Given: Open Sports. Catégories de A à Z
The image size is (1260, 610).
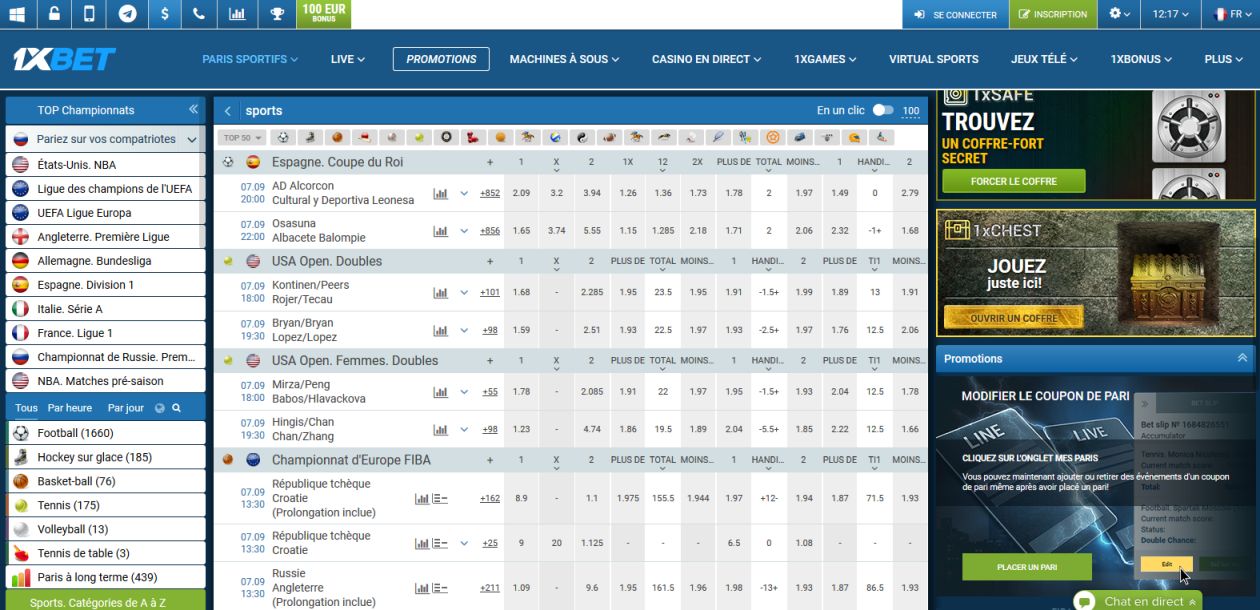Looking at the screenshot, I should coord(105,602).
